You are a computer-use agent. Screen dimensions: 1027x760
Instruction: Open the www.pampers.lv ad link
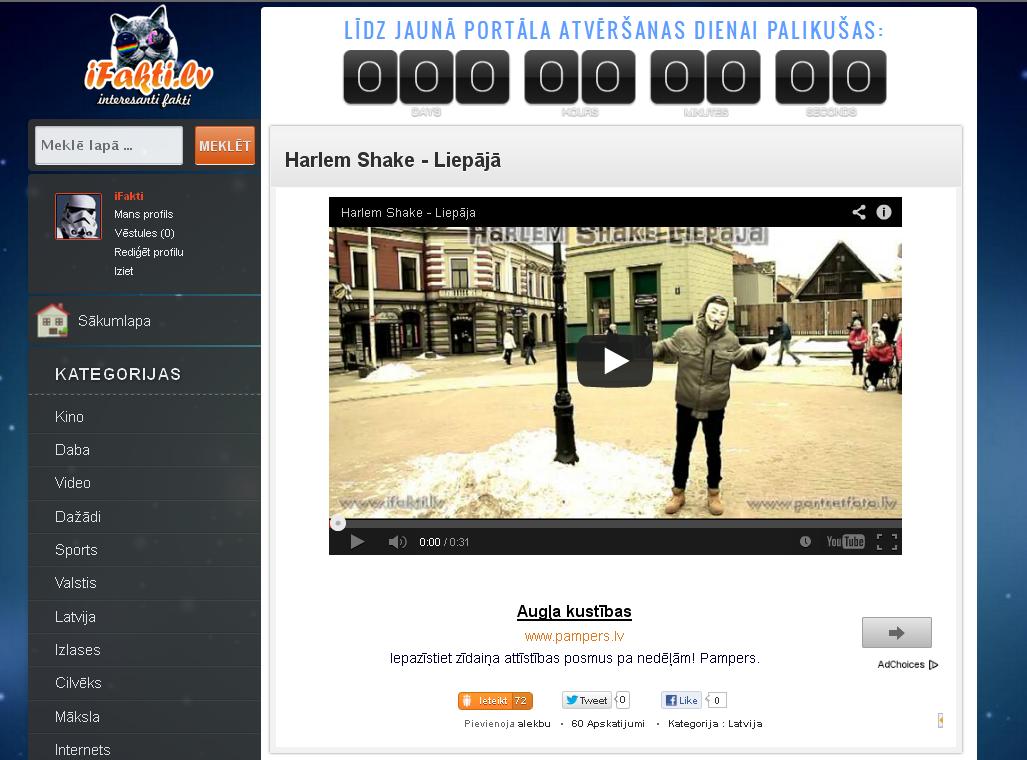pos(574,636)
